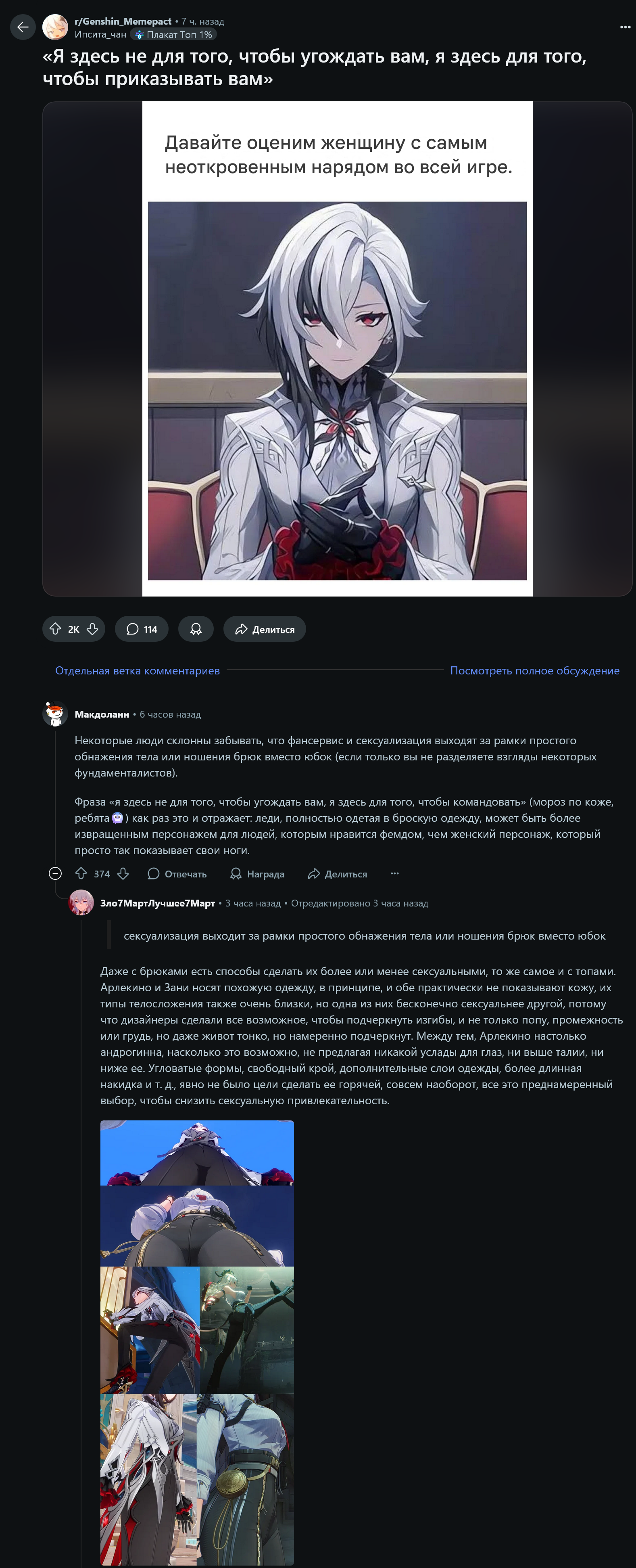
Task: Share Макдоланн's comment via Делиться
Action: 338,873
